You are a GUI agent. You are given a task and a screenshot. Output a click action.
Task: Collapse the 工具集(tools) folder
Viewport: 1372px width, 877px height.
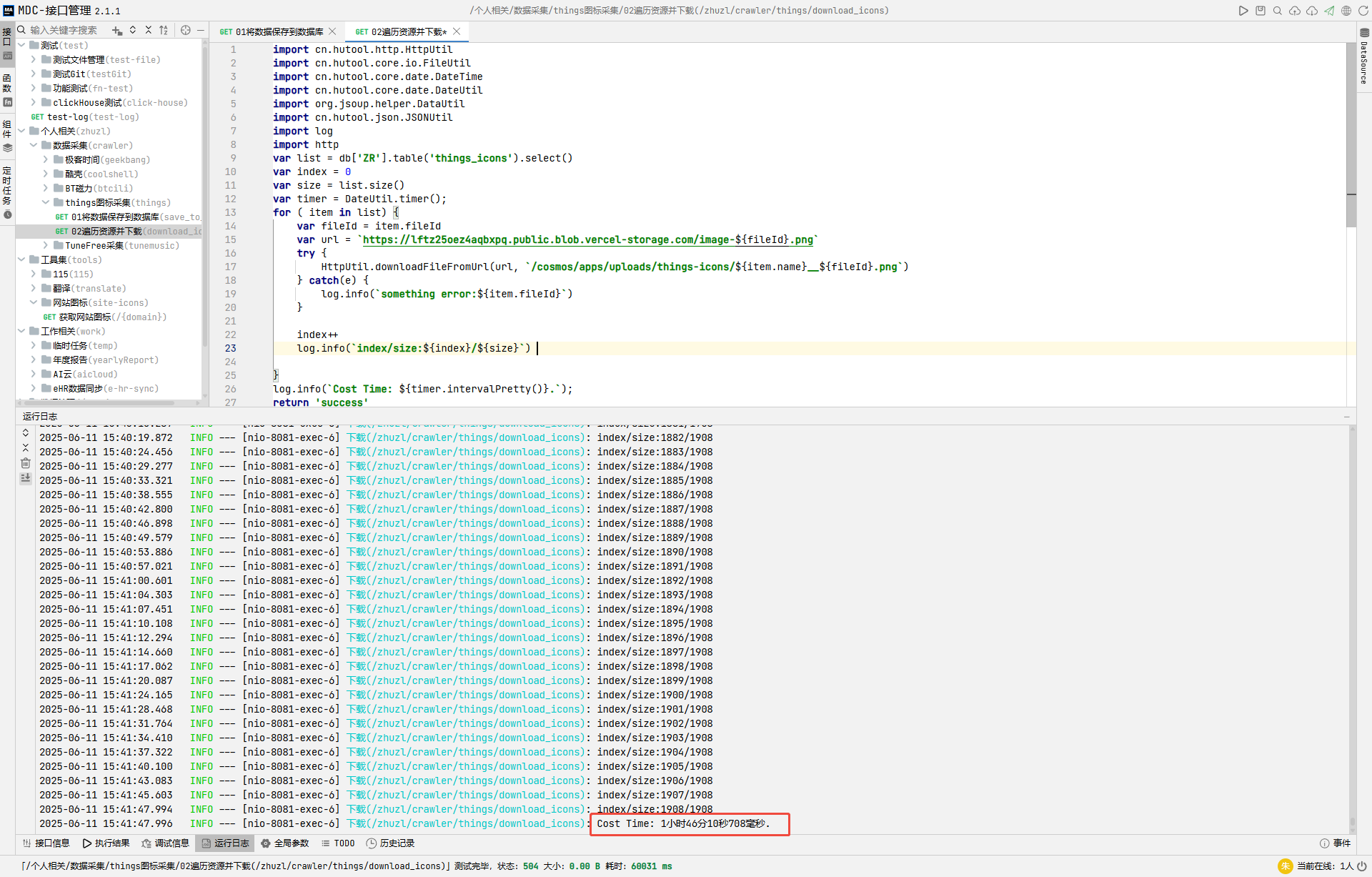point(21,259)
